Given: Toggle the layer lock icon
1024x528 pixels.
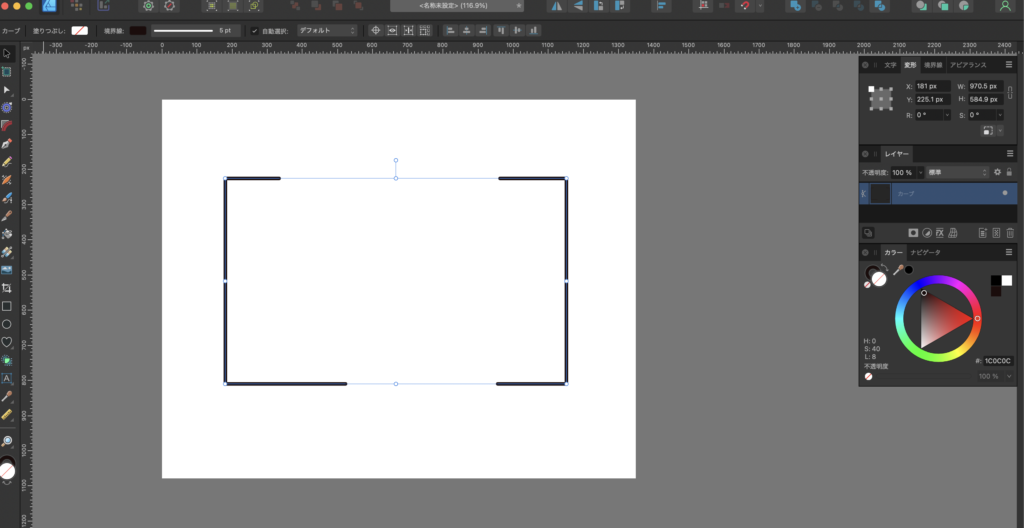Looking at the screenshot, I should click(x=1010, y=172).
